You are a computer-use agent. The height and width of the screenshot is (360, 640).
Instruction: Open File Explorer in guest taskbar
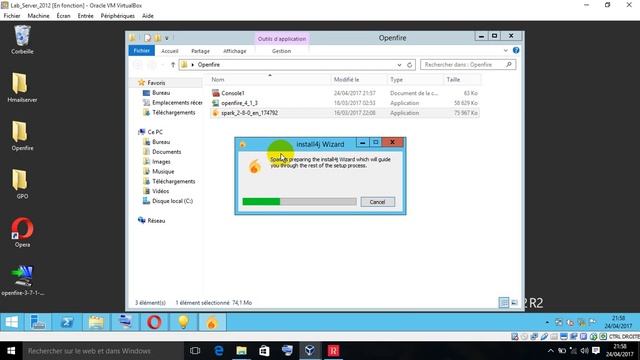(96, 322)
